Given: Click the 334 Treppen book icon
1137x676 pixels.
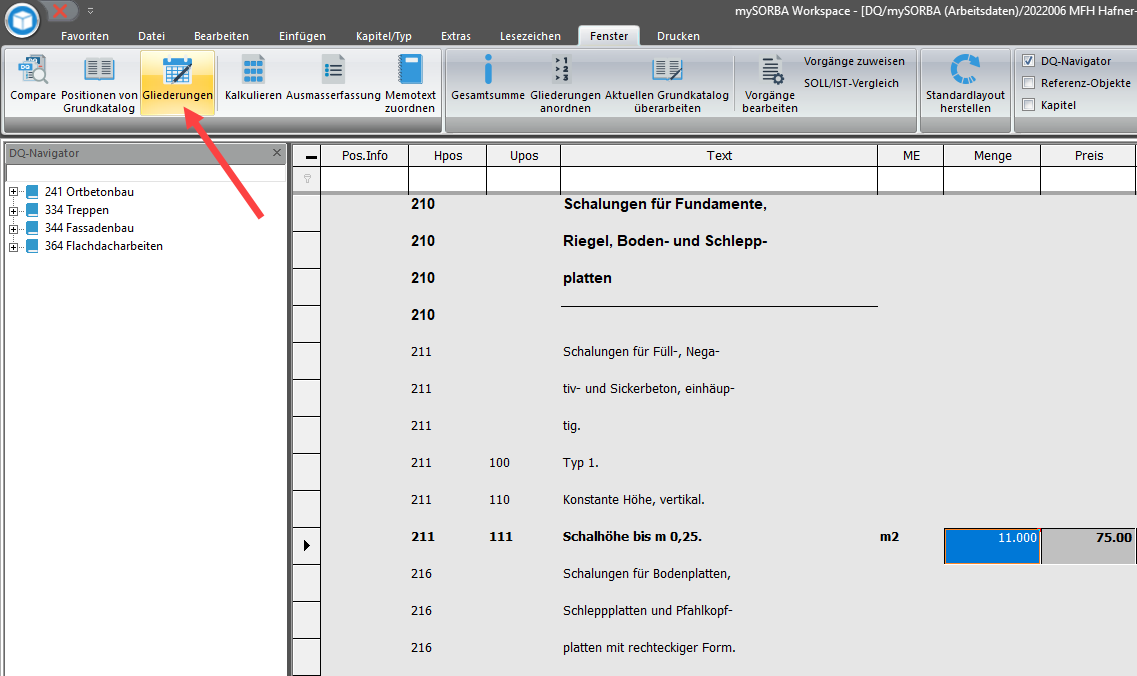Looking at the screenshot, I should coord(32,210).
